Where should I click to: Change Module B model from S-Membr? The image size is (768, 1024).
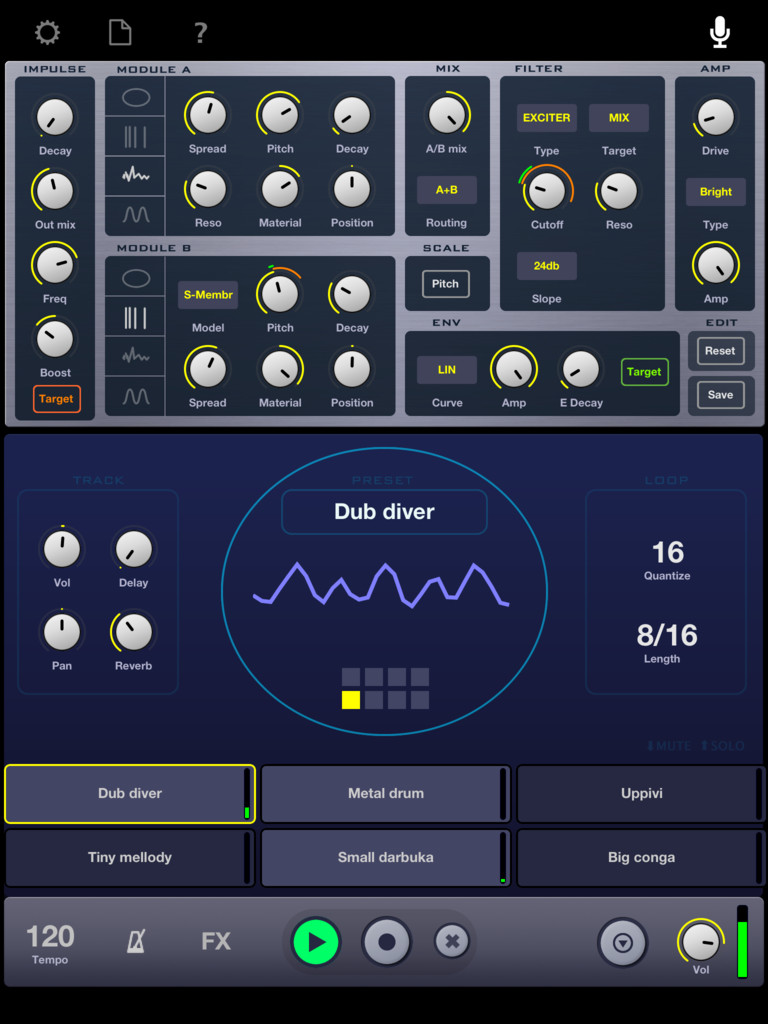[208, 295]
